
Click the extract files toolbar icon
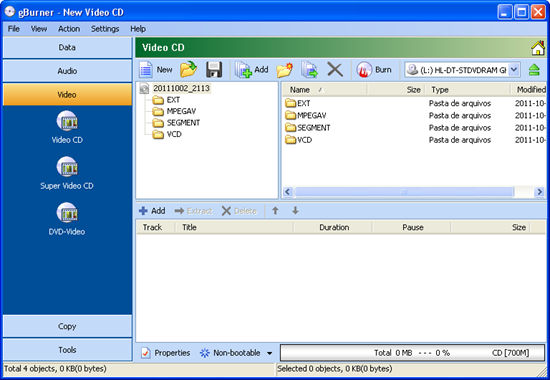pyautogui.click(x=309, y=69)
